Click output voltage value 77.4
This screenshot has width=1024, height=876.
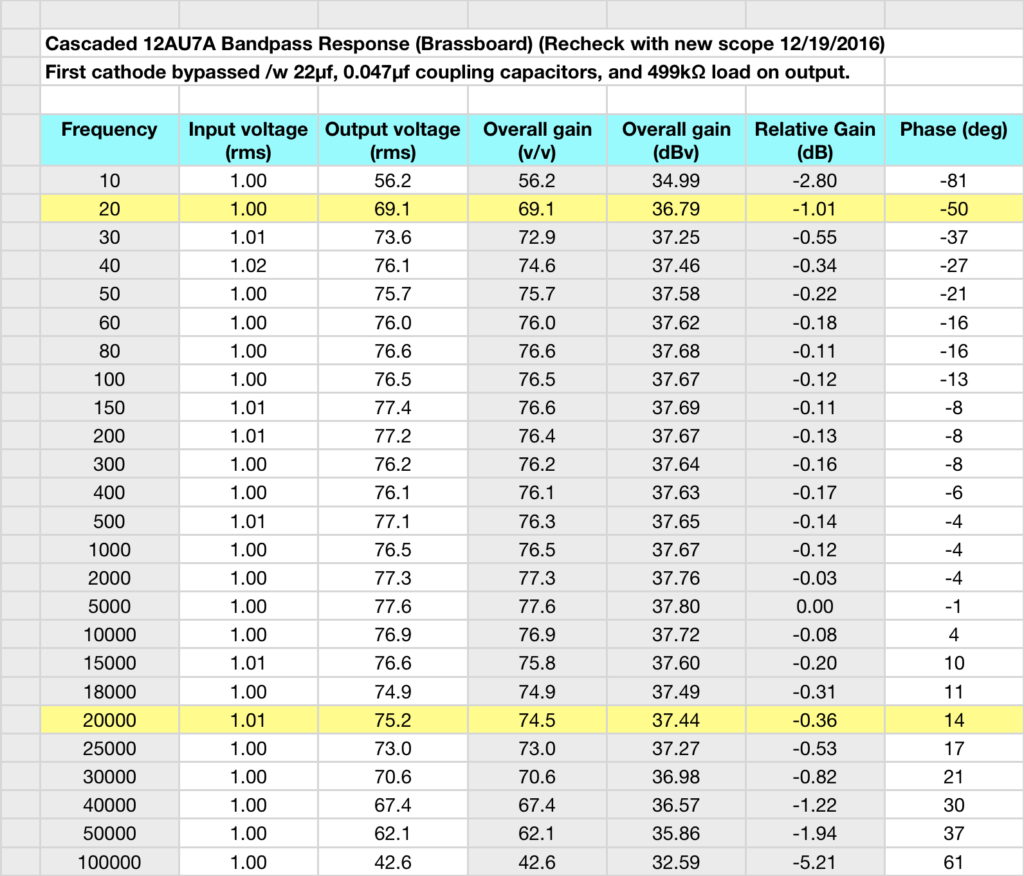(x=392, y=408)
